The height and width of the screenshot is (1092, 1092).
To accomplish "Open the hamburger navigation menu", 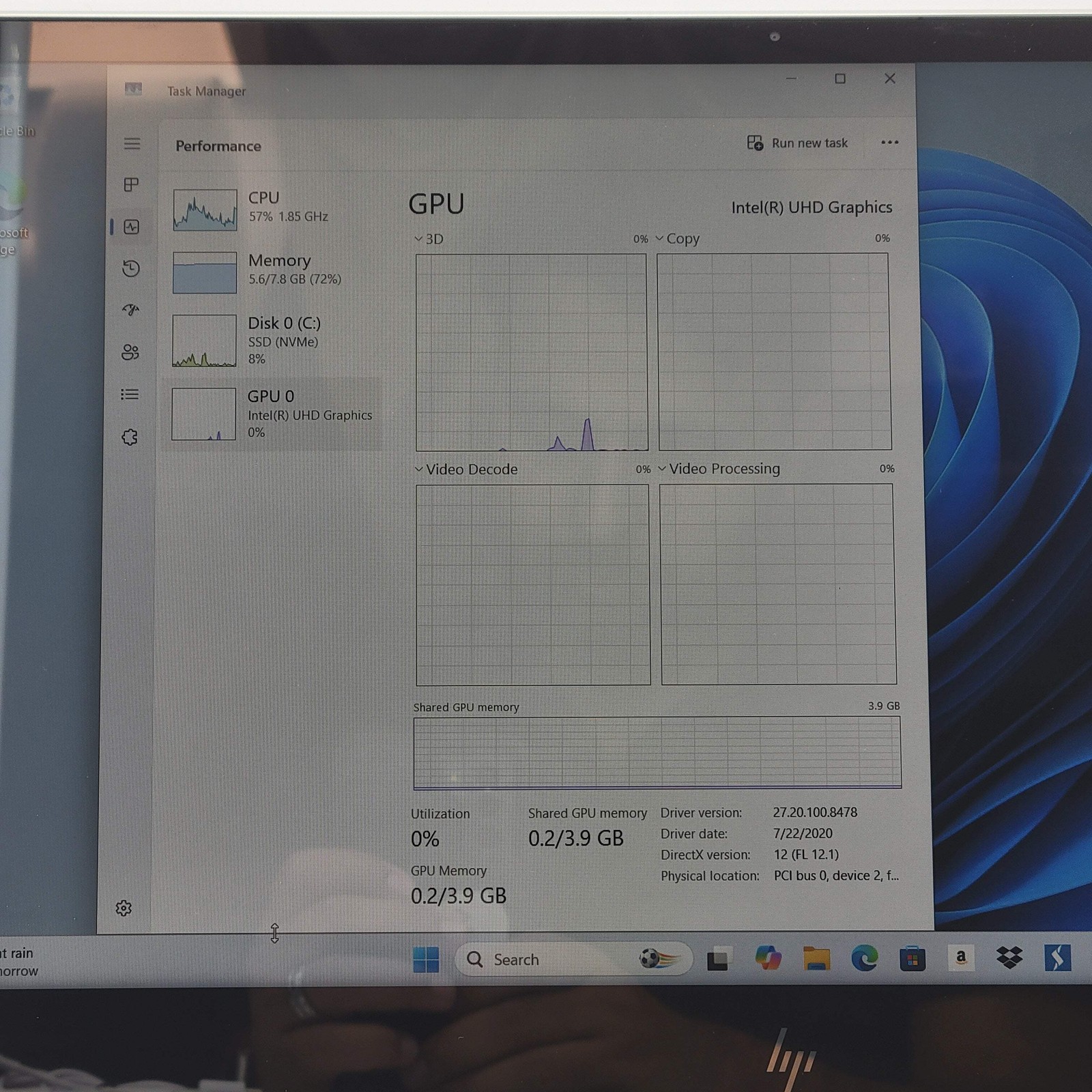I will click(132, 144).
